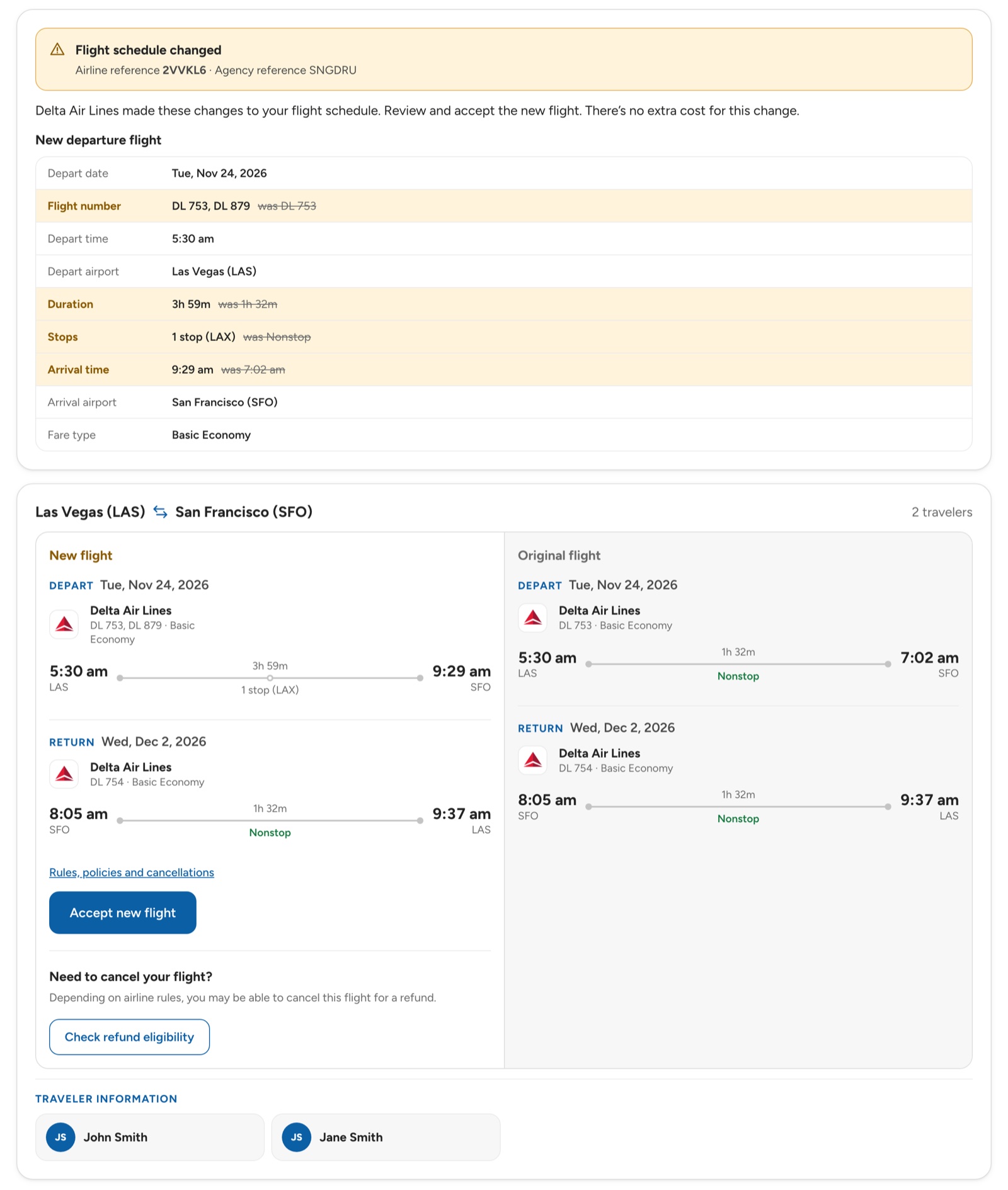This screenshot has width=1008, height=1190.
Task: Click the airline reference 2VVKL6
Action: point(184,70)
